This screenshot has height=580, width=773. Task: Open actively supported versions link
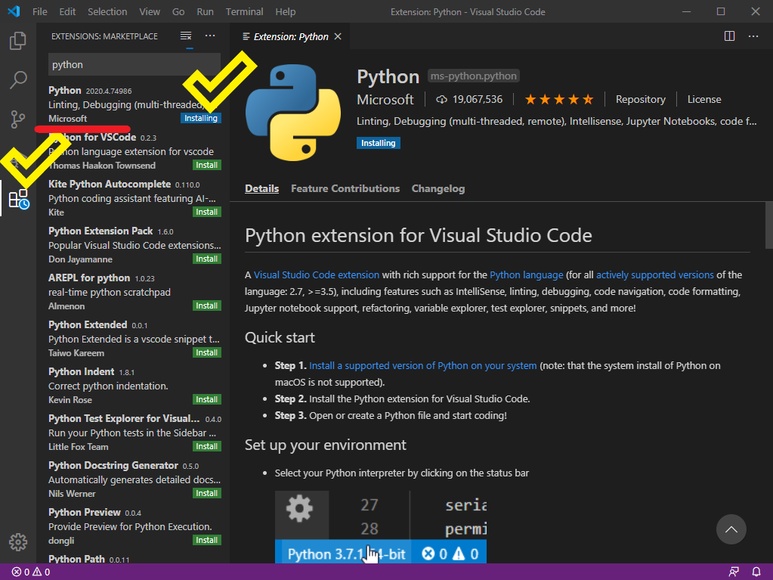click(x=655, y=275)
